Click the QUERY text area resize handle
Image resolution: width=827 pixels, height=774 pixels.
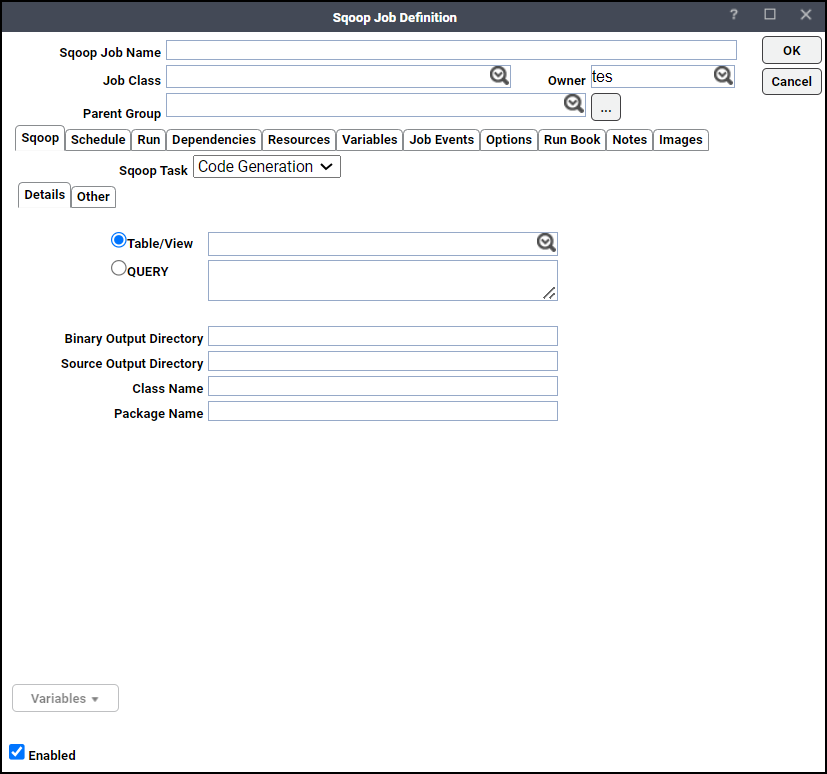coord(550,293)
